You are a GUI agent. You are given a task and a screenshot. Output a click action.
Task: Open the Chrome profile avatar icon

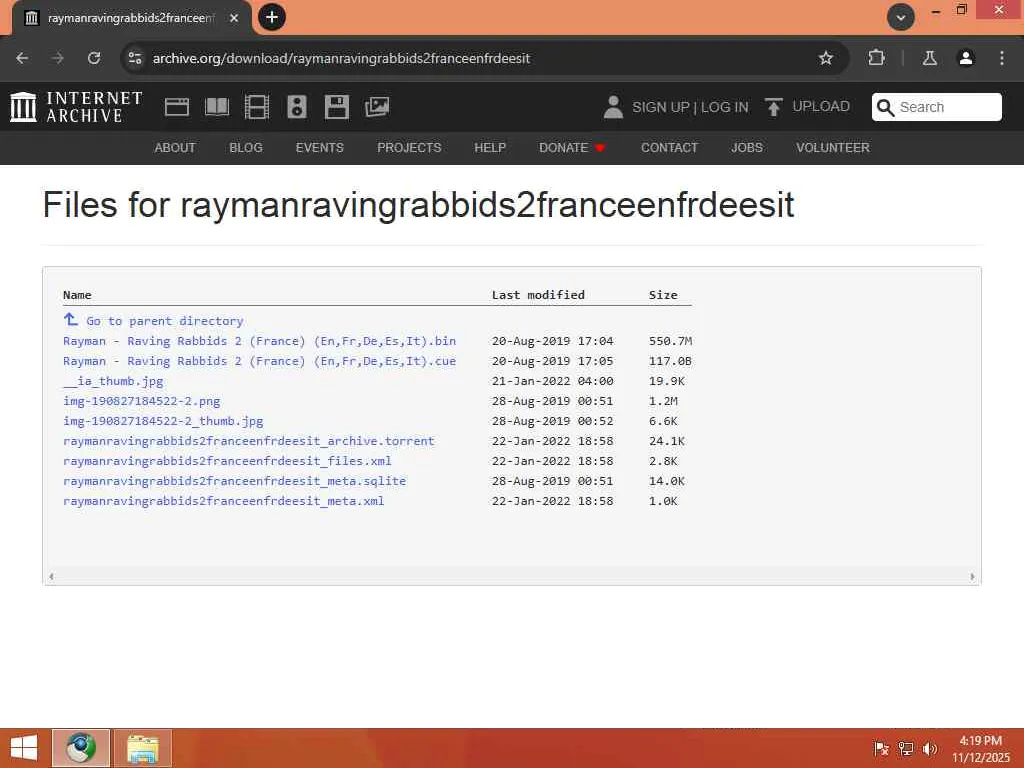(x=966, y=58)
